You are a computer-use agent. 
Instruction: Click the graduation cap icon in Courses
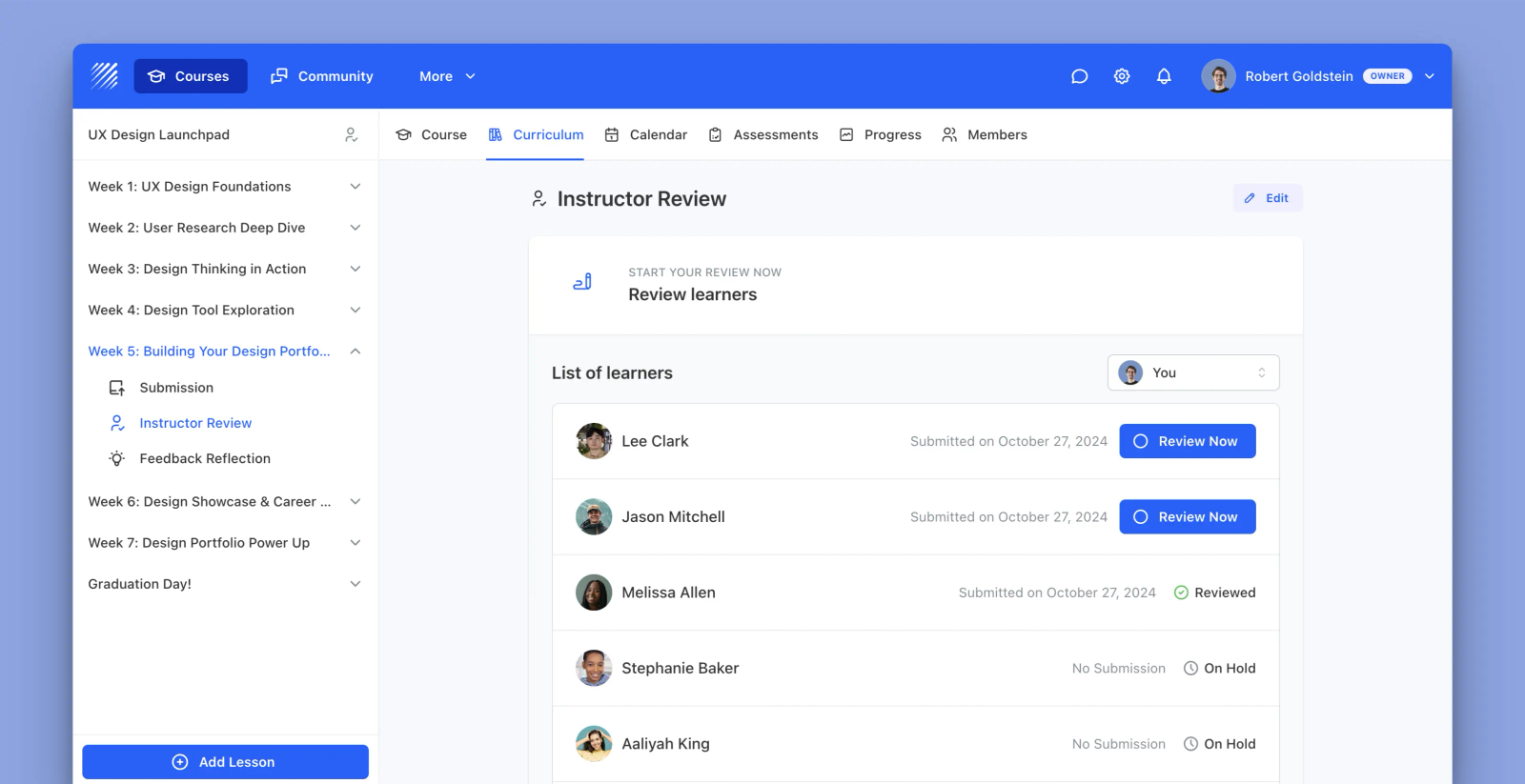point(156,76)
